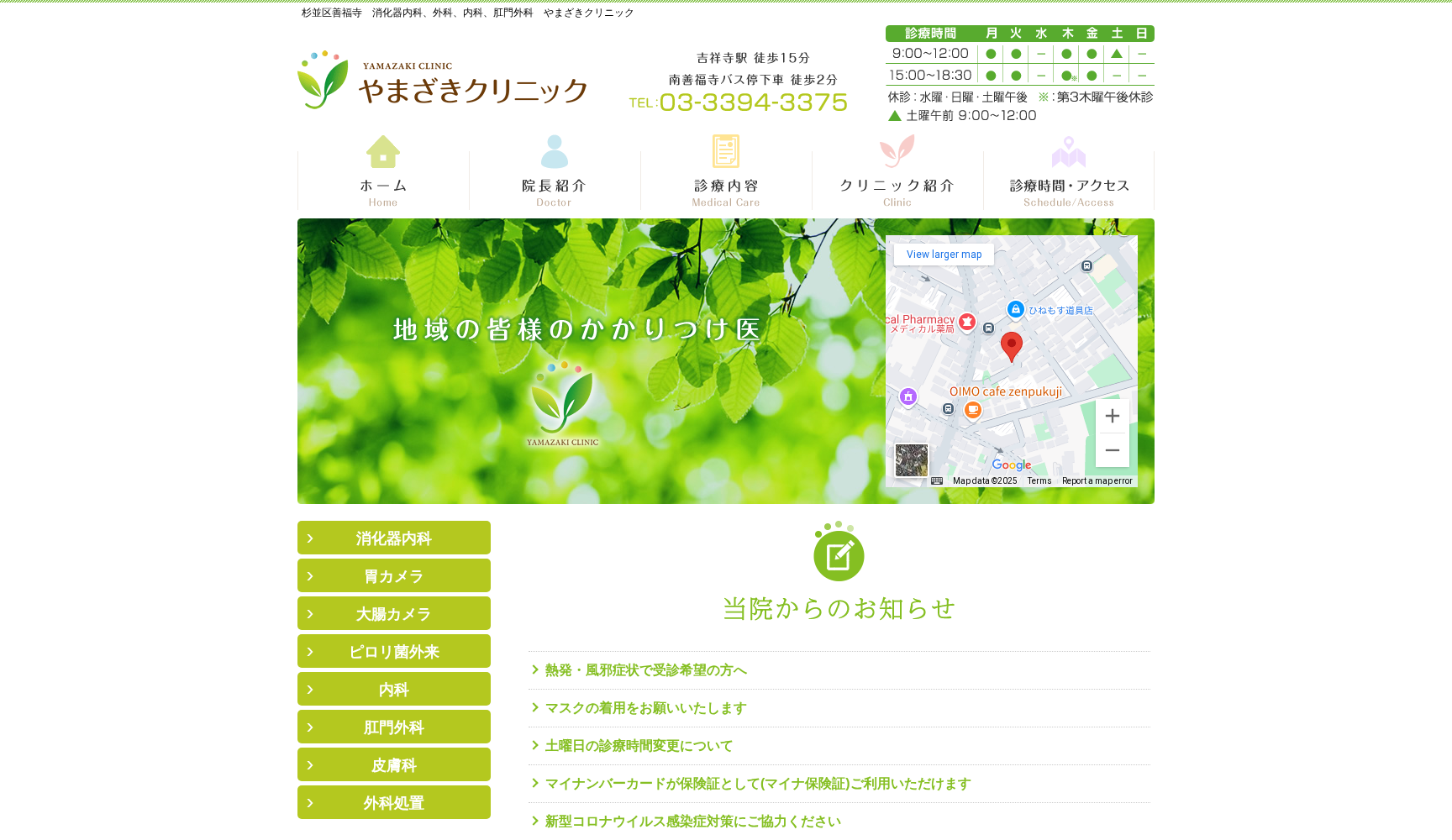Click the purple map Schedule/Access icon
This screenshot has height=840, width=1452.
[1068, 152]
